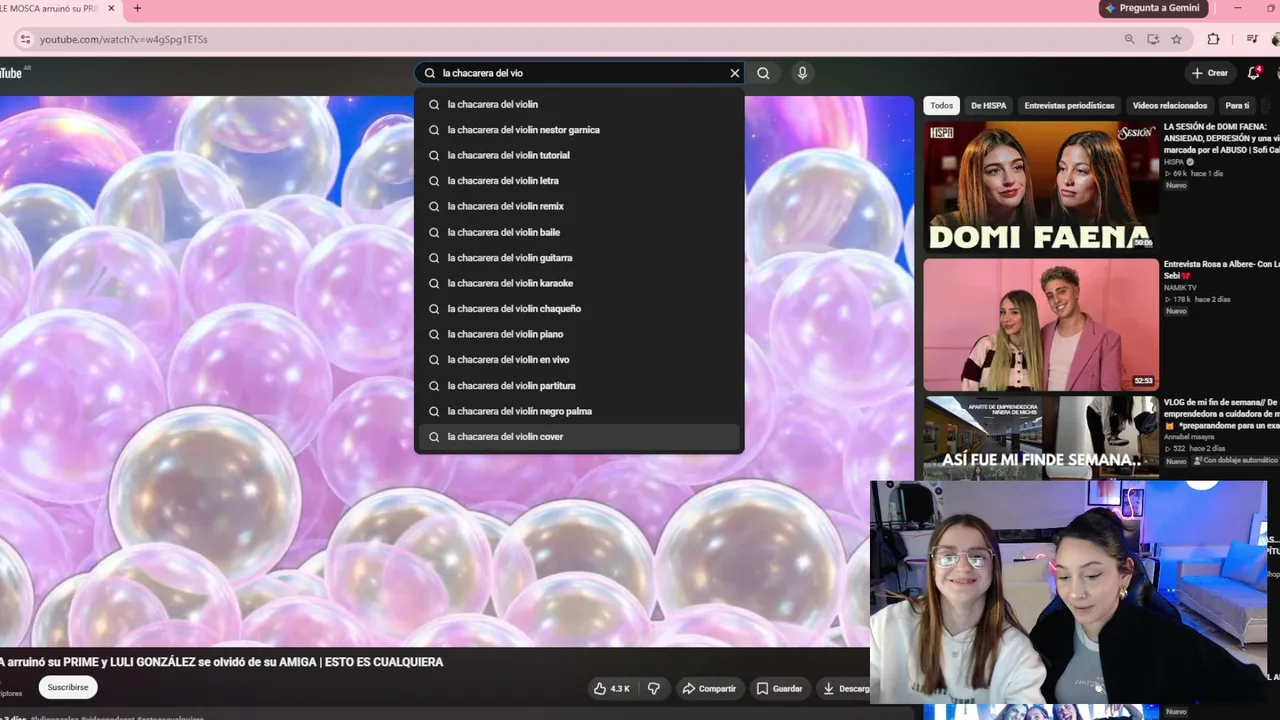This screenshot has height=720, width=1280.
Task: Select the De HISPA filter chip
Action: click(988, 105)
